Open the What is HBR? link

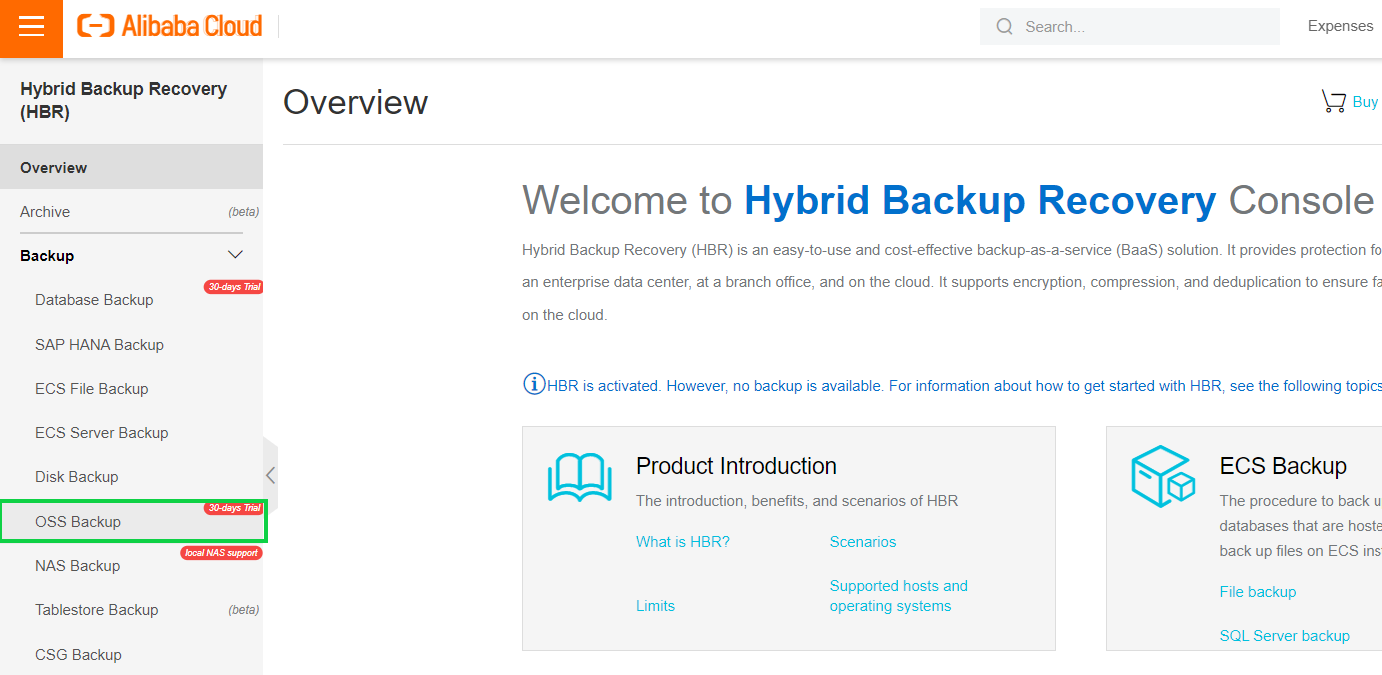[683, 541]
